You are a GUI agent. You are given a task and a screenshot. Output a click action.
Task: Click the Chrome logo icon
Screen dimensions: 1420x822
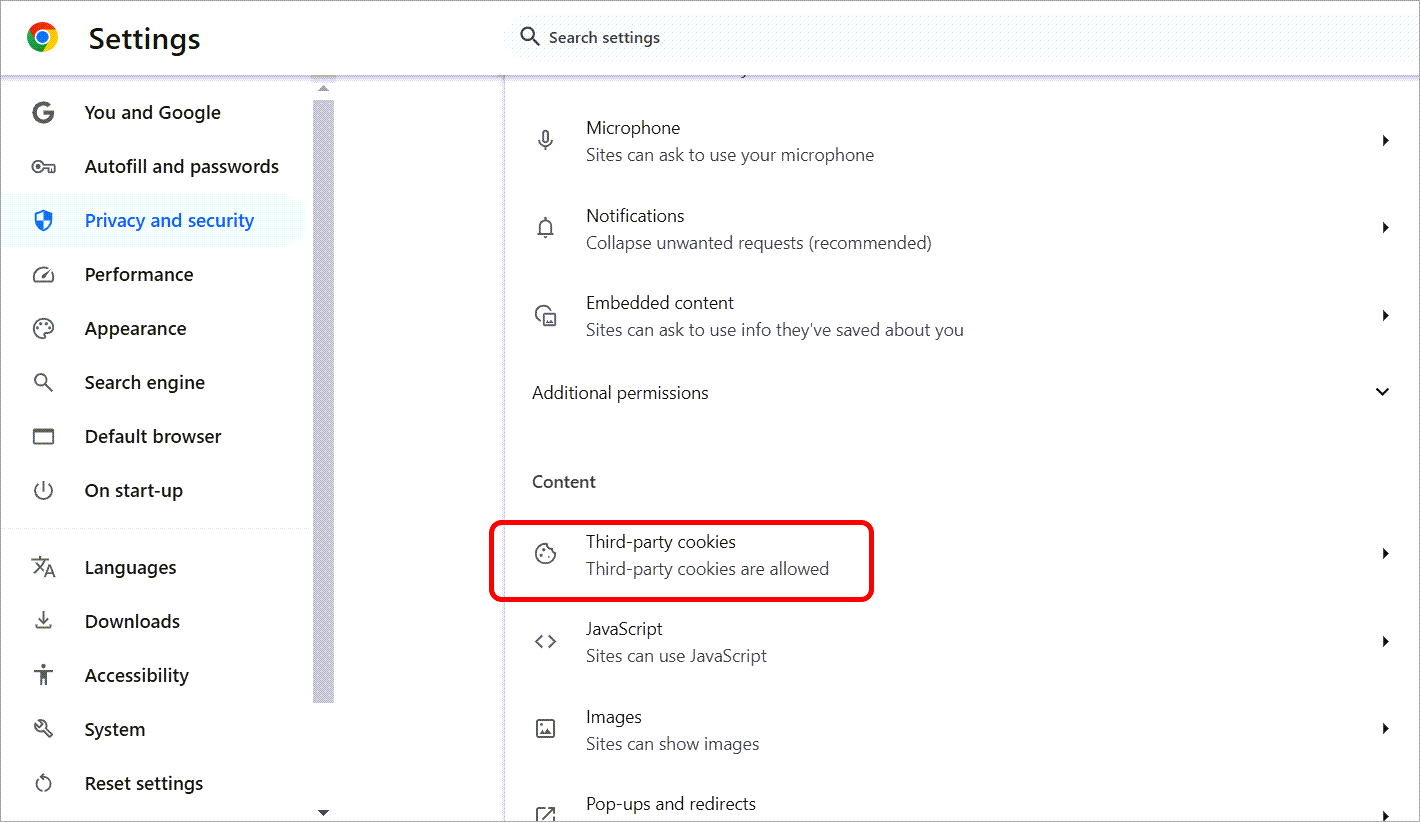[x=42, y=38]
